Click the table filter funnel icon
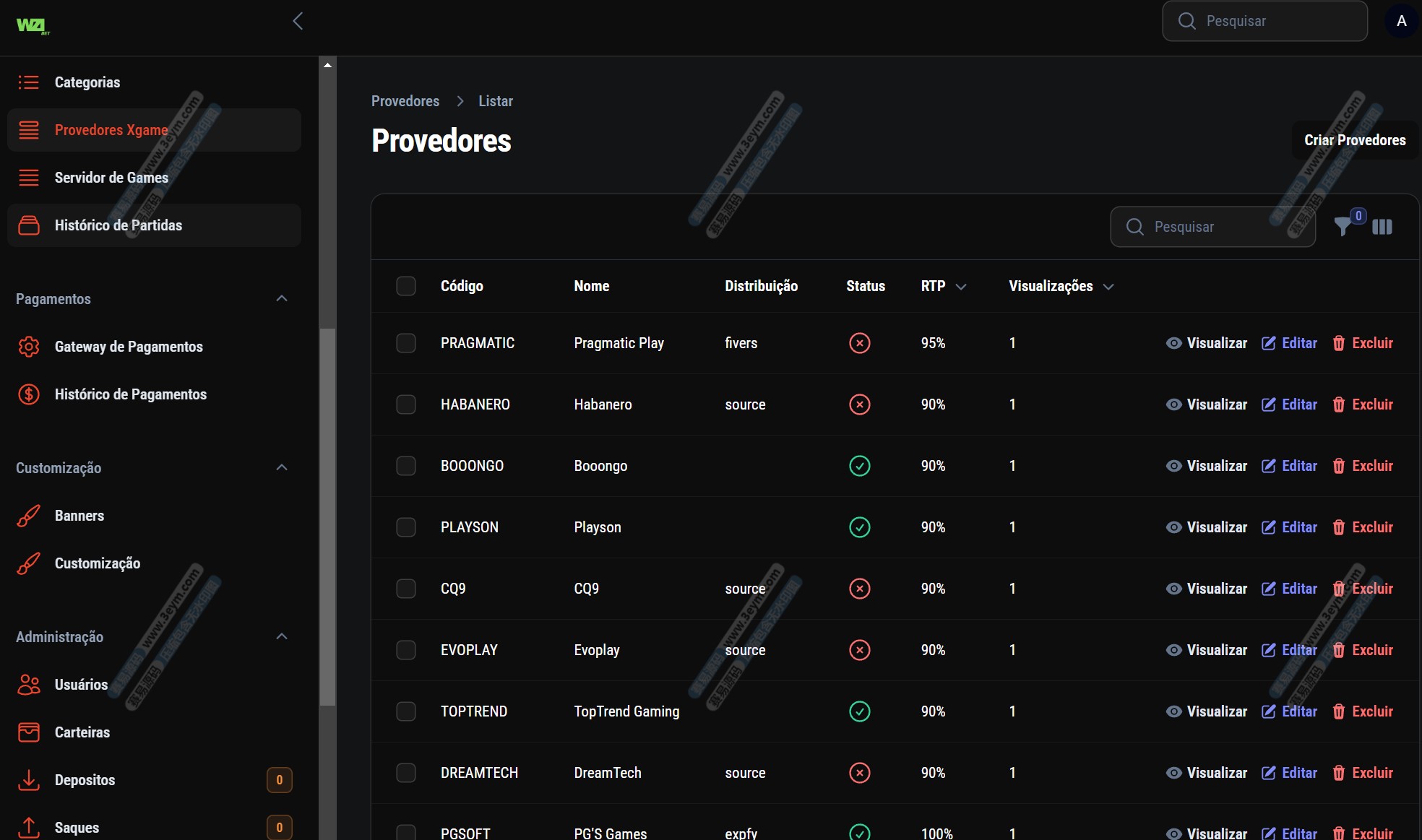 pos(1343,227)
